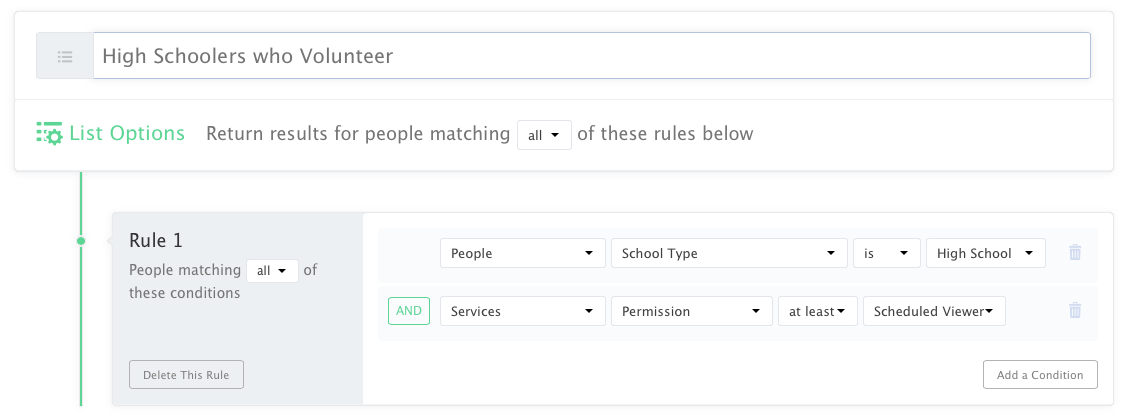Expand the School Type field dropdown
Screen dimensions: 1124x415
coord(728,254)
